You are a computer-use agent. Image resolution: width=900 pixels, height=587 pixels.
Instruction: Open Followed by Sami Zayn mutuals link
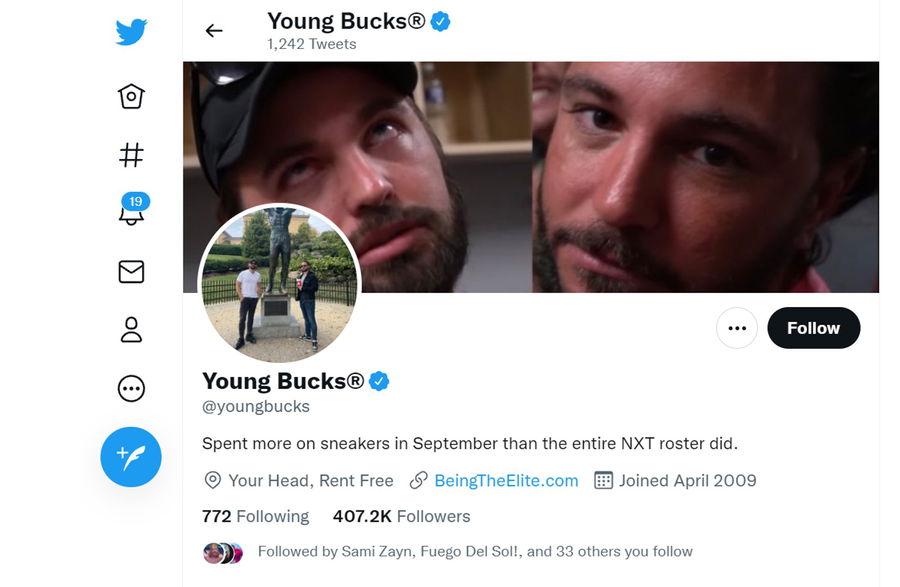tap(475, 551)
